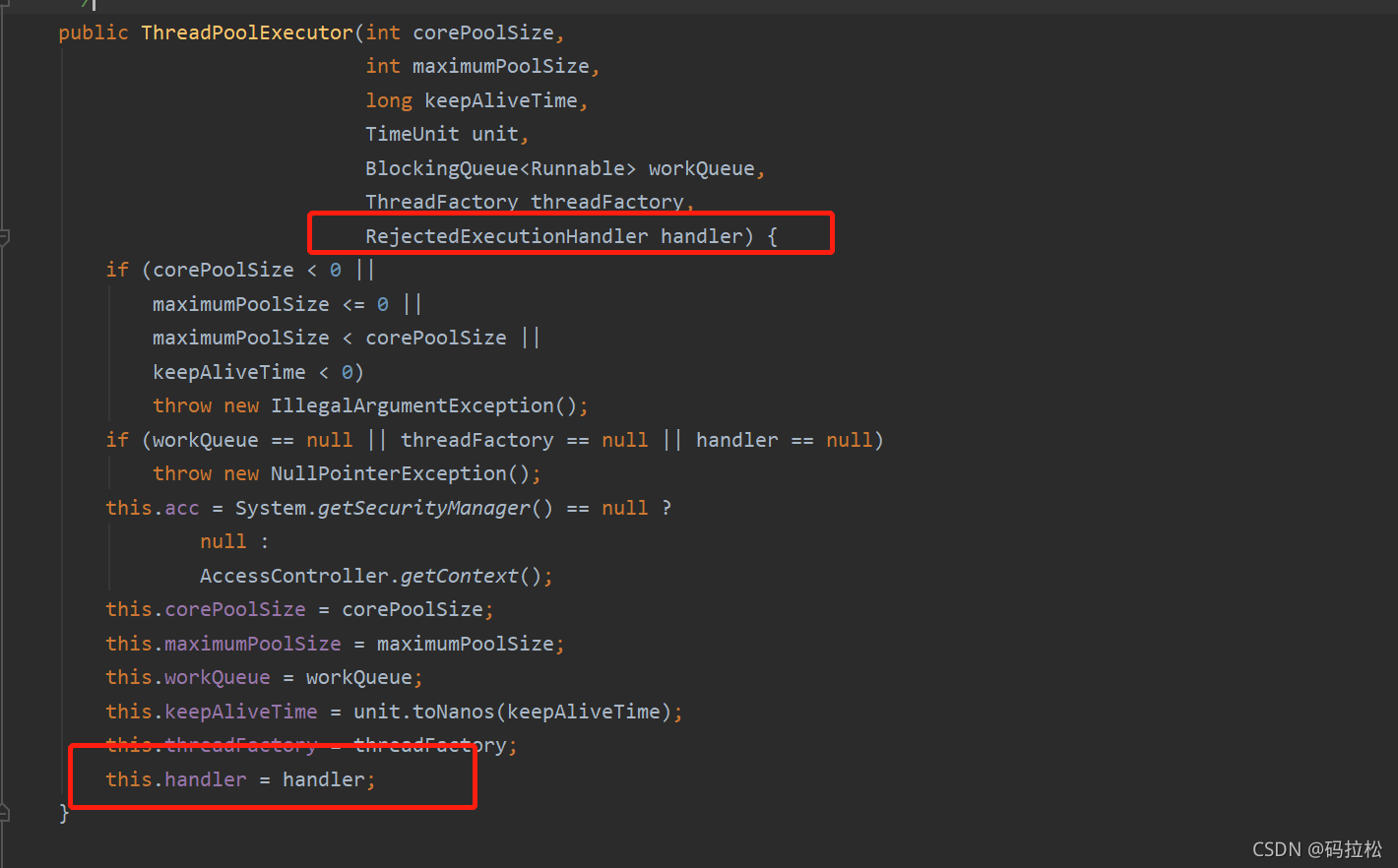Viewport: 1398px width, 868px height.
Task: Click the 'System' class reference
Action: pos(271,508)
